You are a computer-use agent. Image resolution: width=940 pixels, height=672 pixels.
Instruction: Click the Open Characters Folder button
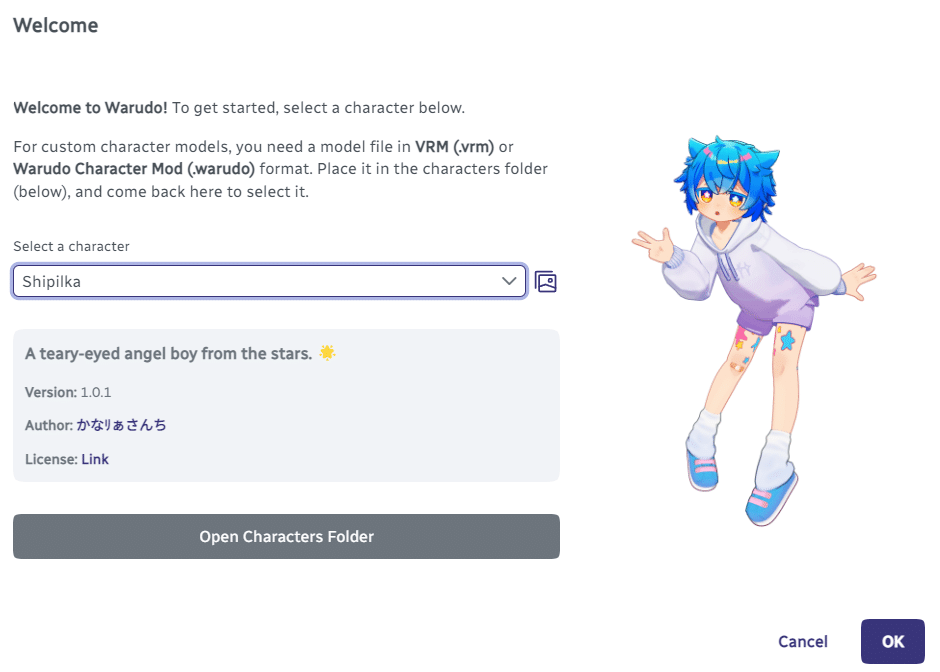click(x=286, y=537)
